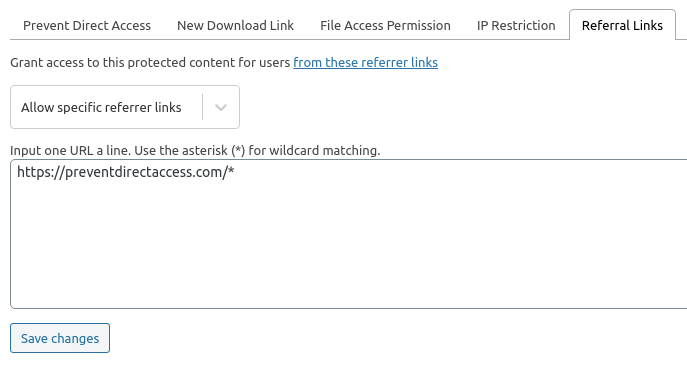687x366 pixels.
Task: Click the active Referral Links tab
Action: 622,25
